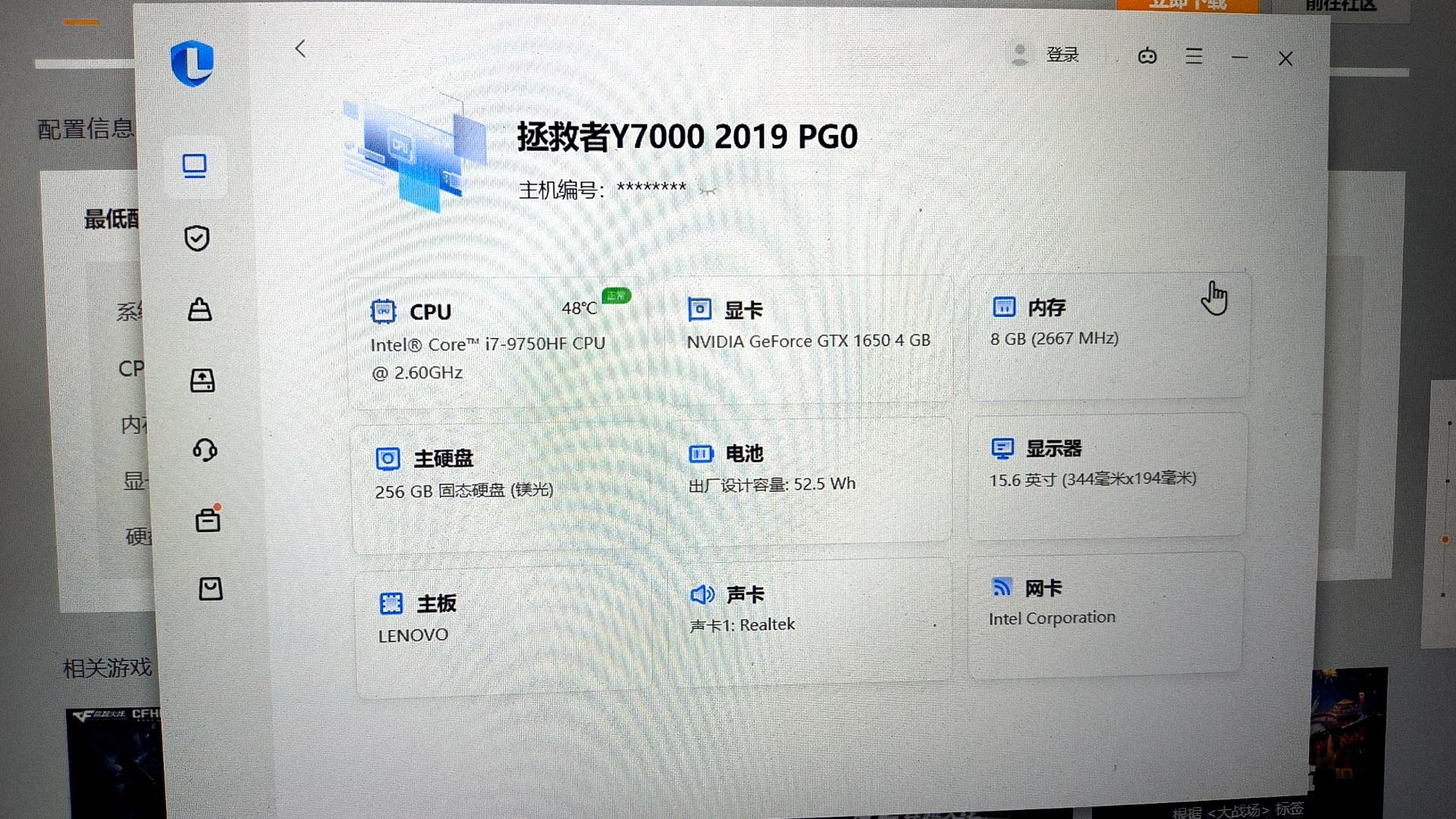Click the green 正常 status badge
Viewport: 1456px width, 819px height.
(616, 295)
